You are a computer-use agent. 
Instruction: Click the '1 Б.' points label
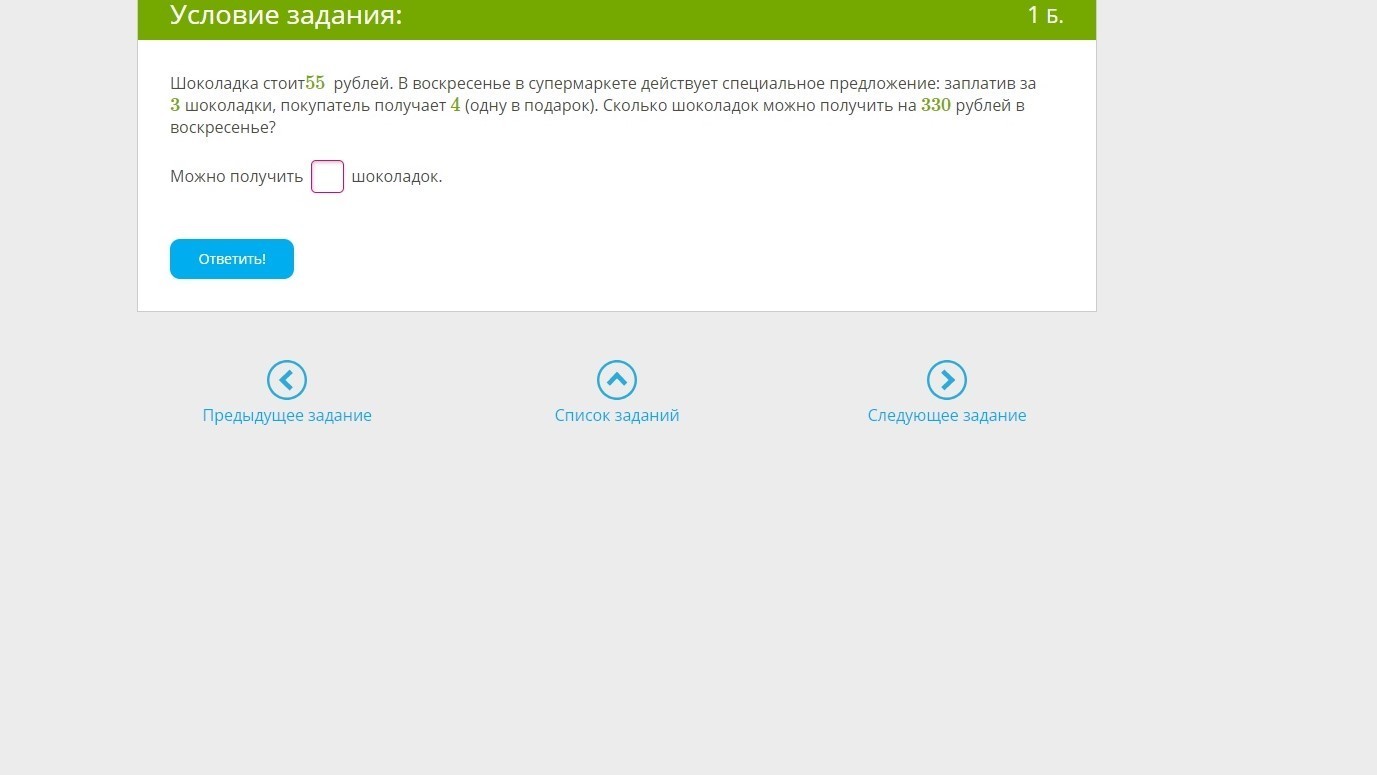1045,15
